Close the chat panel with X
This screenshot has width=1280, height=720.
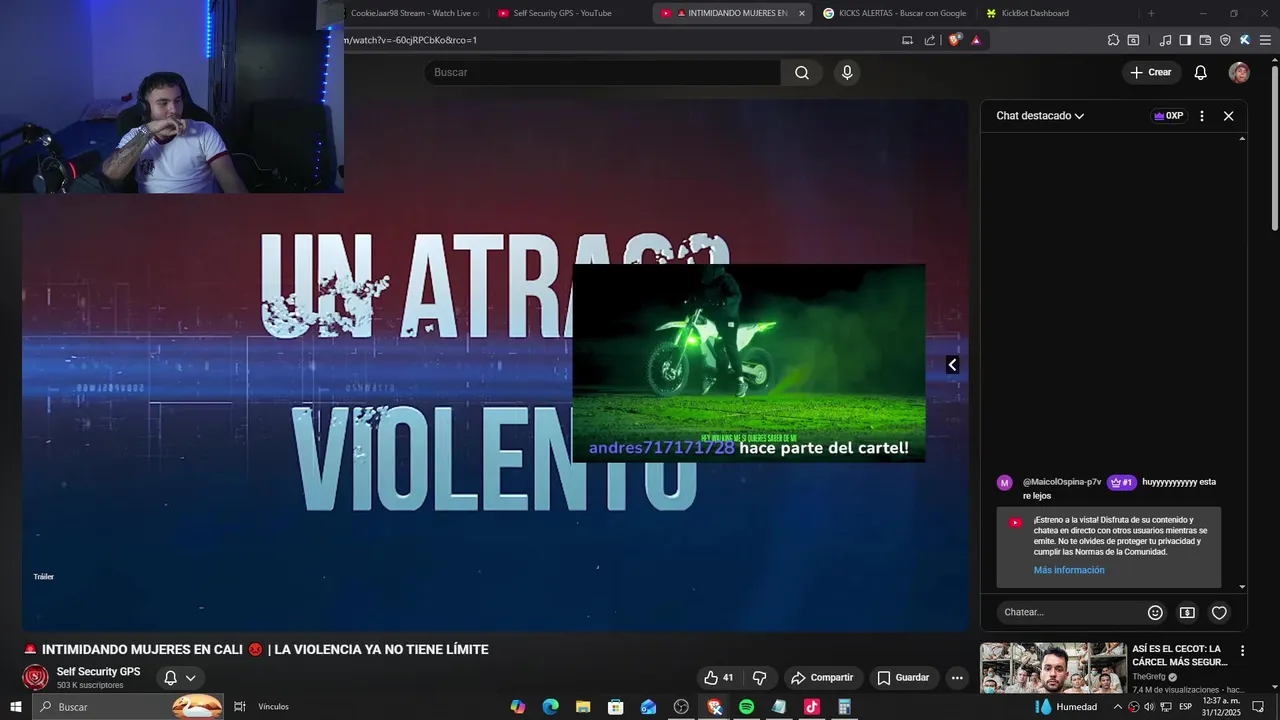[1229, 116]
